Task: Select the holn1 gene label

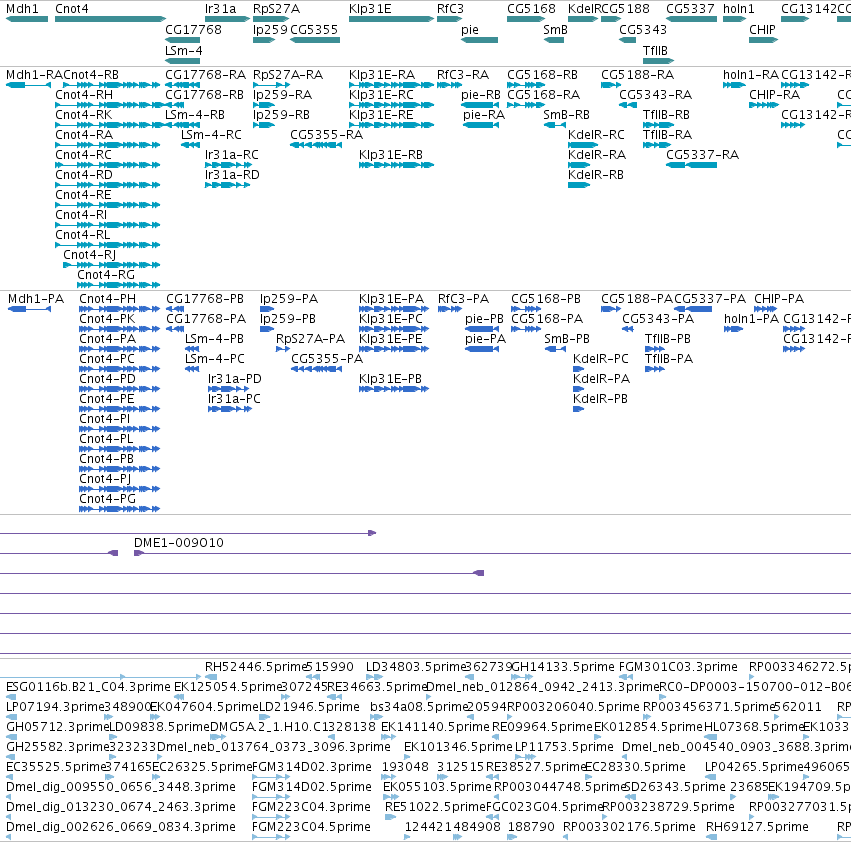Action: [739, 9]
